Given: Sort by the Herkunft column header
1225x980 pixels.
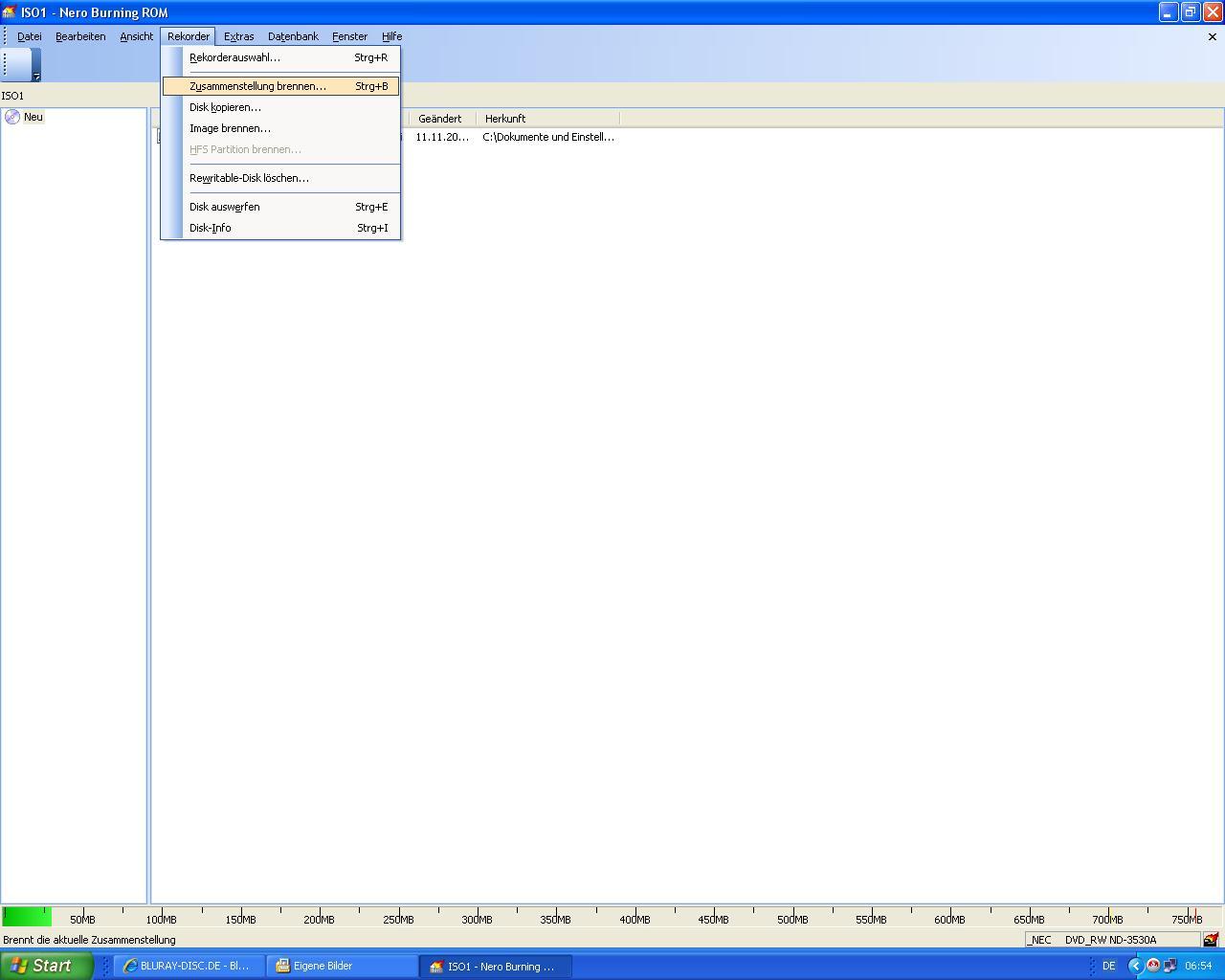Looking at the screenshot, I should (547, 119).
